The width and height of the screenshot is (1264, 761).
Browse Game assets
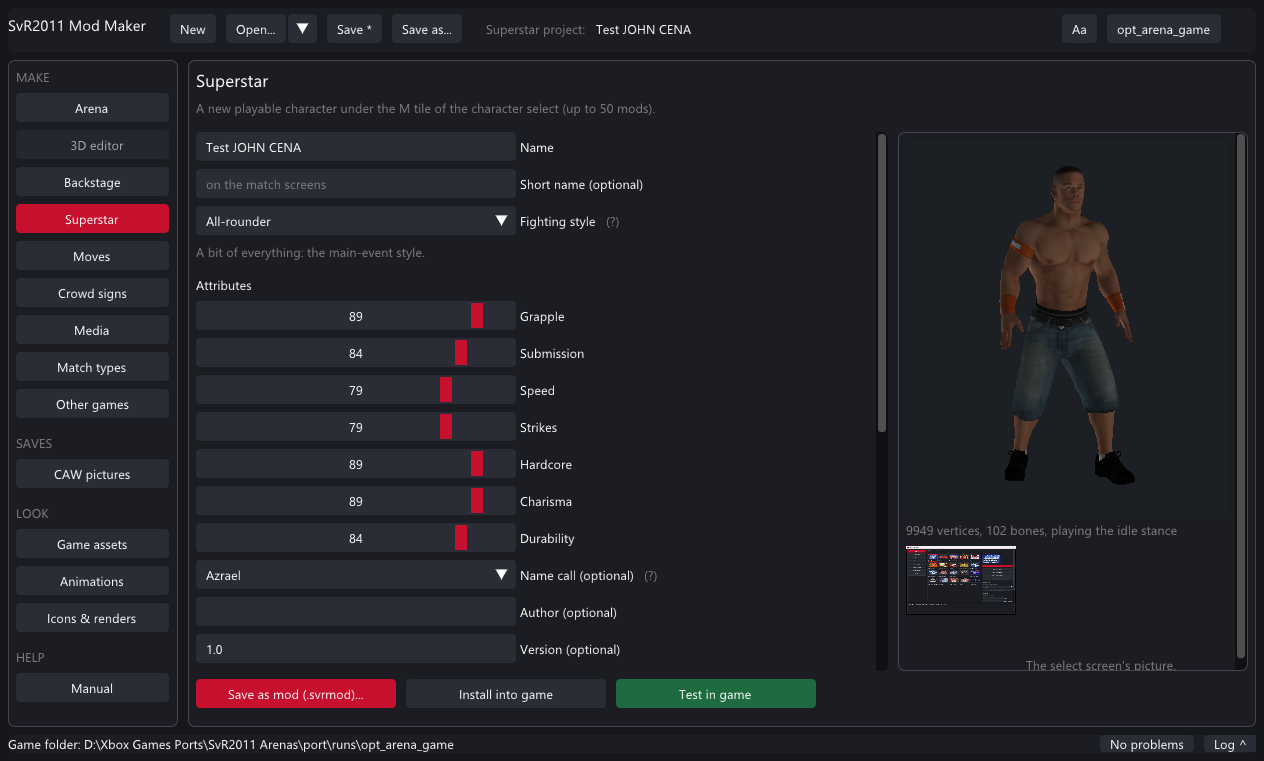pyautogui.click(x=92, y=544)
